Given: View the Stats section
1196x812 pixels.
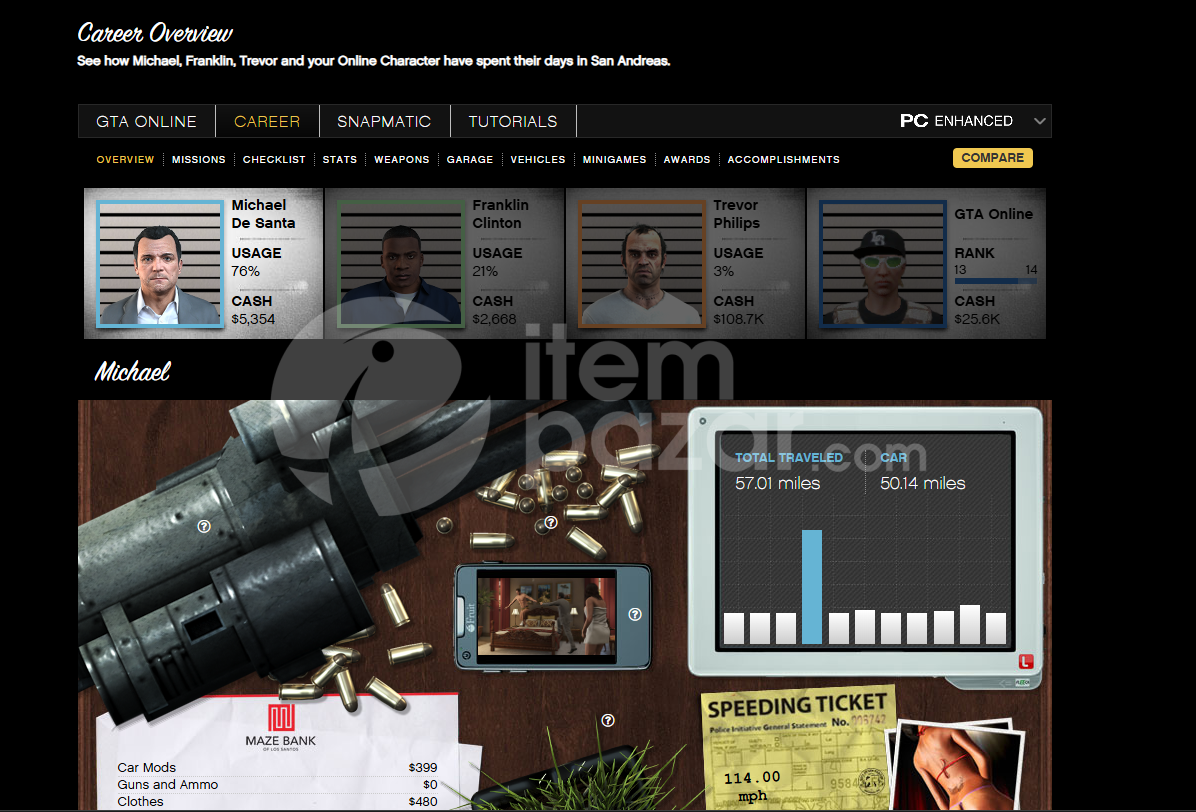Looking at the screenshot, I should (339, 159).
